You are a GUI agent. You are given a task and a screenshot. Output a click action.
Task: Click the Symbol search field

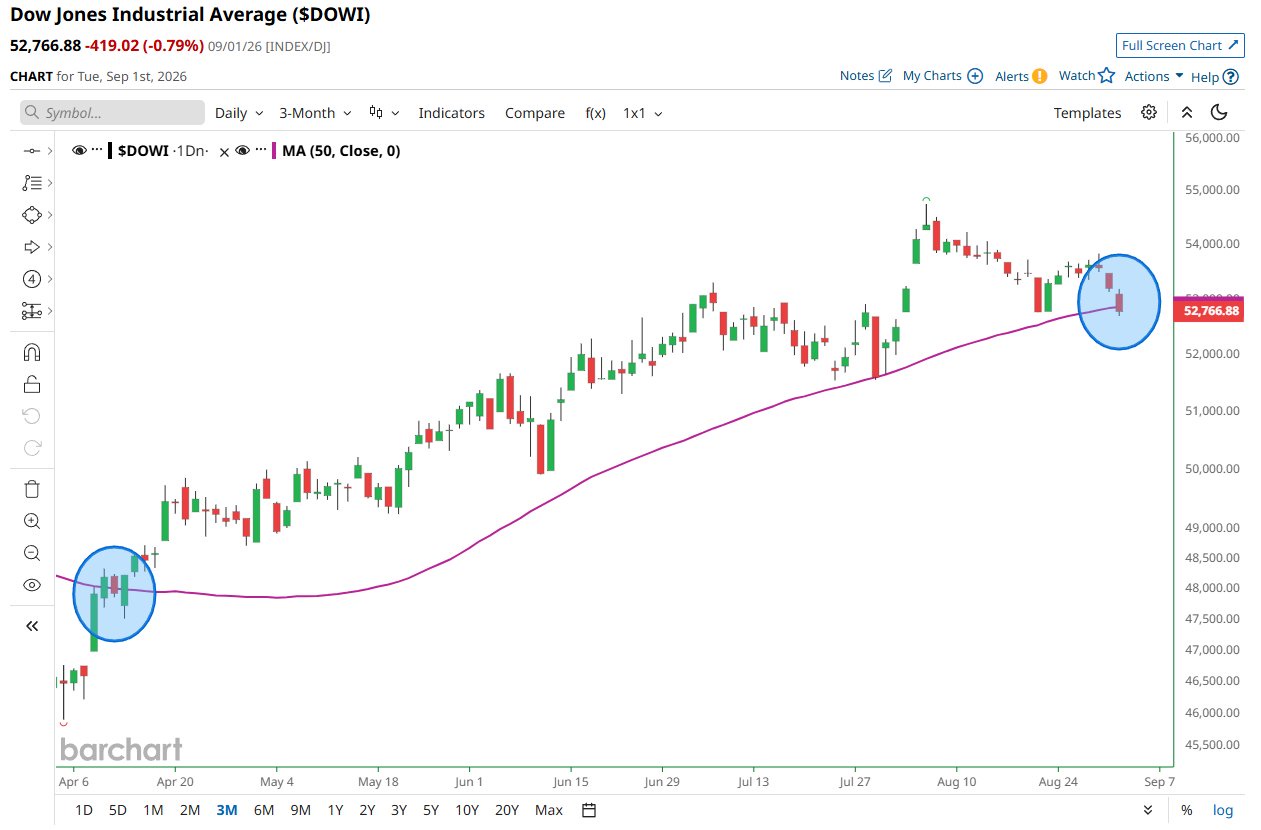tap(112, 113)
